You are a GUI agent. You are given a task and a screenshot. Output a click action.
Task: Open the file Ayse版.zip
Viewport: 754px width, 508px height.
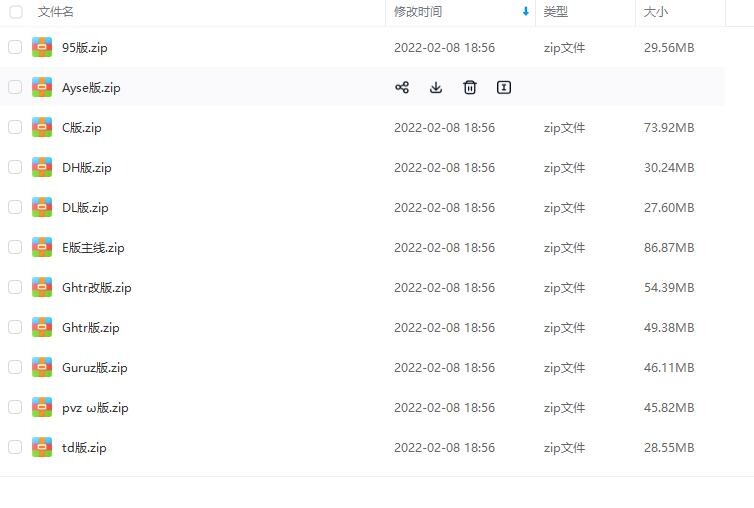click(x=91, y=88)
